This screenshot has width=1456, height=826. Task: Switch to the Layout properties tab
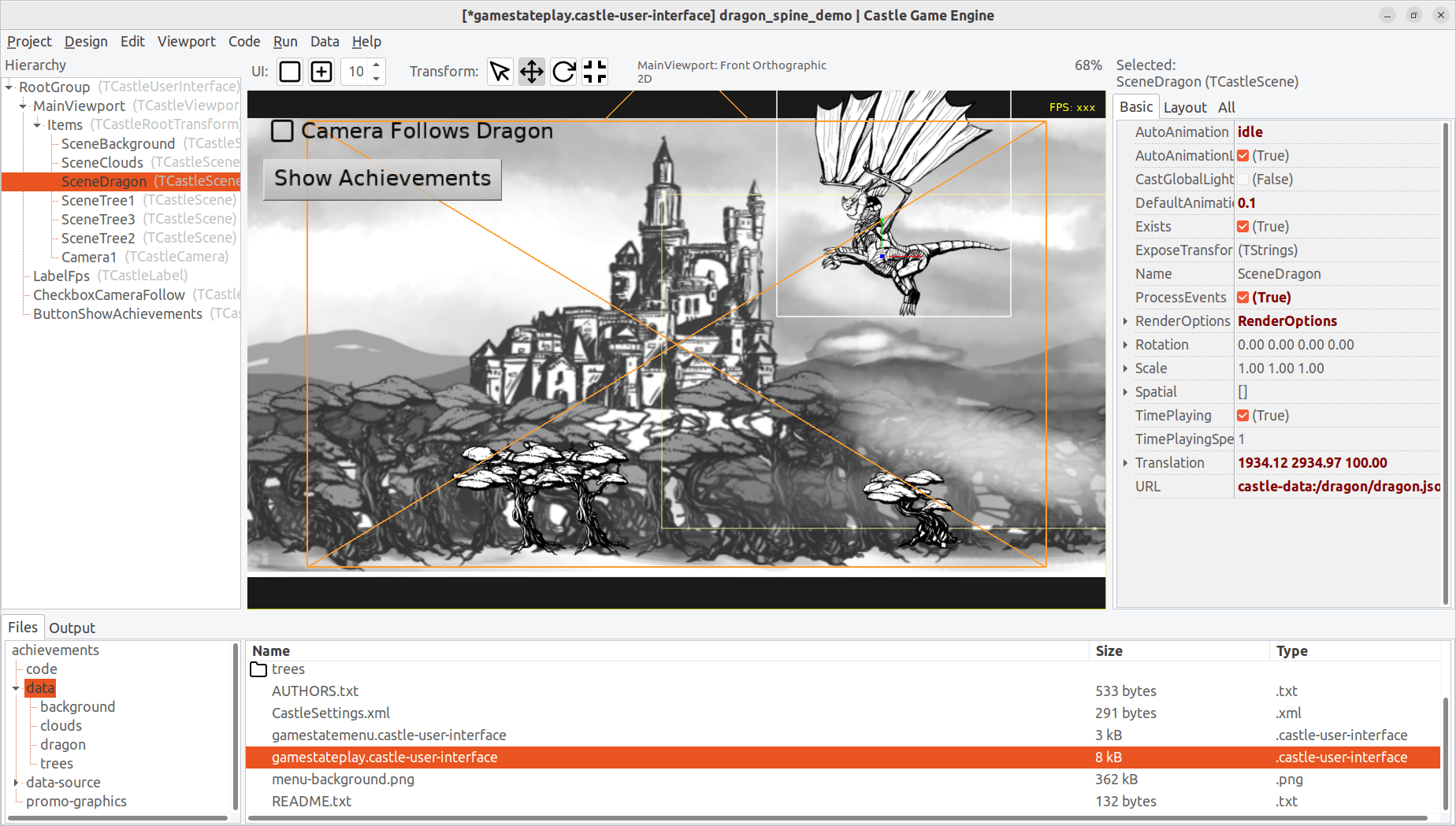click(x=1185, y=107)
